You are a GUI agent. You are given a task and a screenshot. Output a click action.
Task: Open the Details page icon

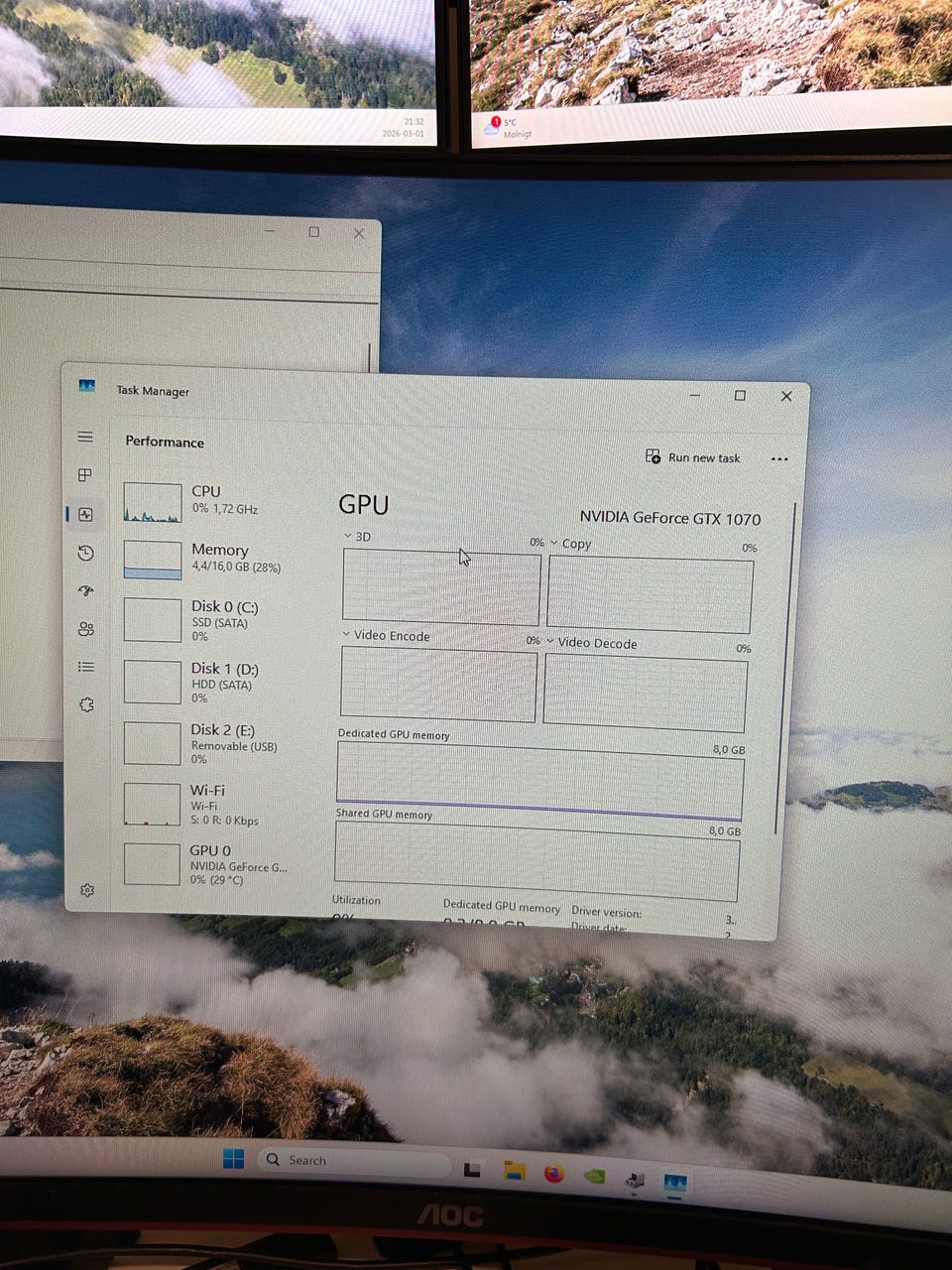86,667
